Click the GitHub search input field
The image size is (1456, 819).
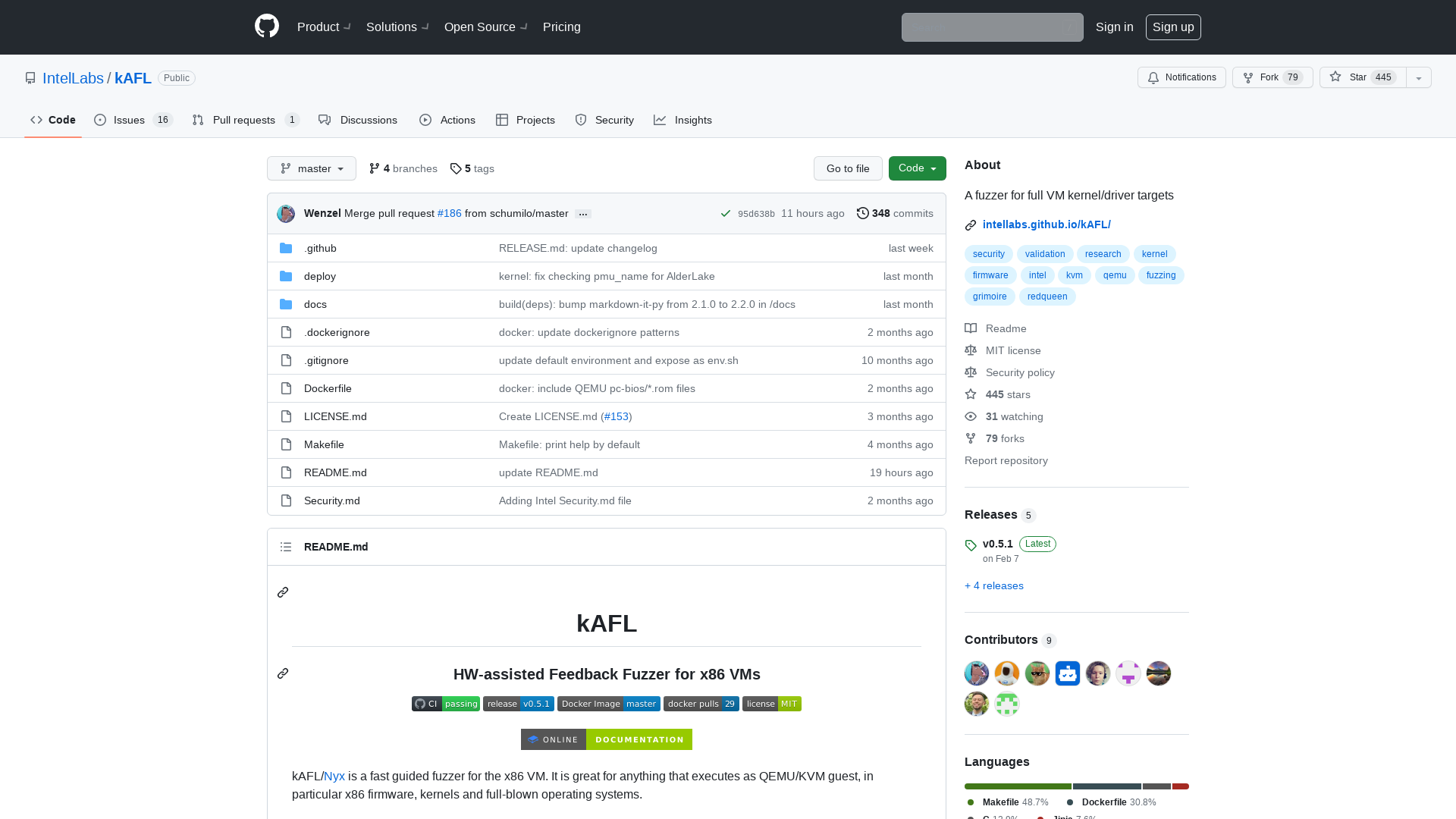click(992, 27)
